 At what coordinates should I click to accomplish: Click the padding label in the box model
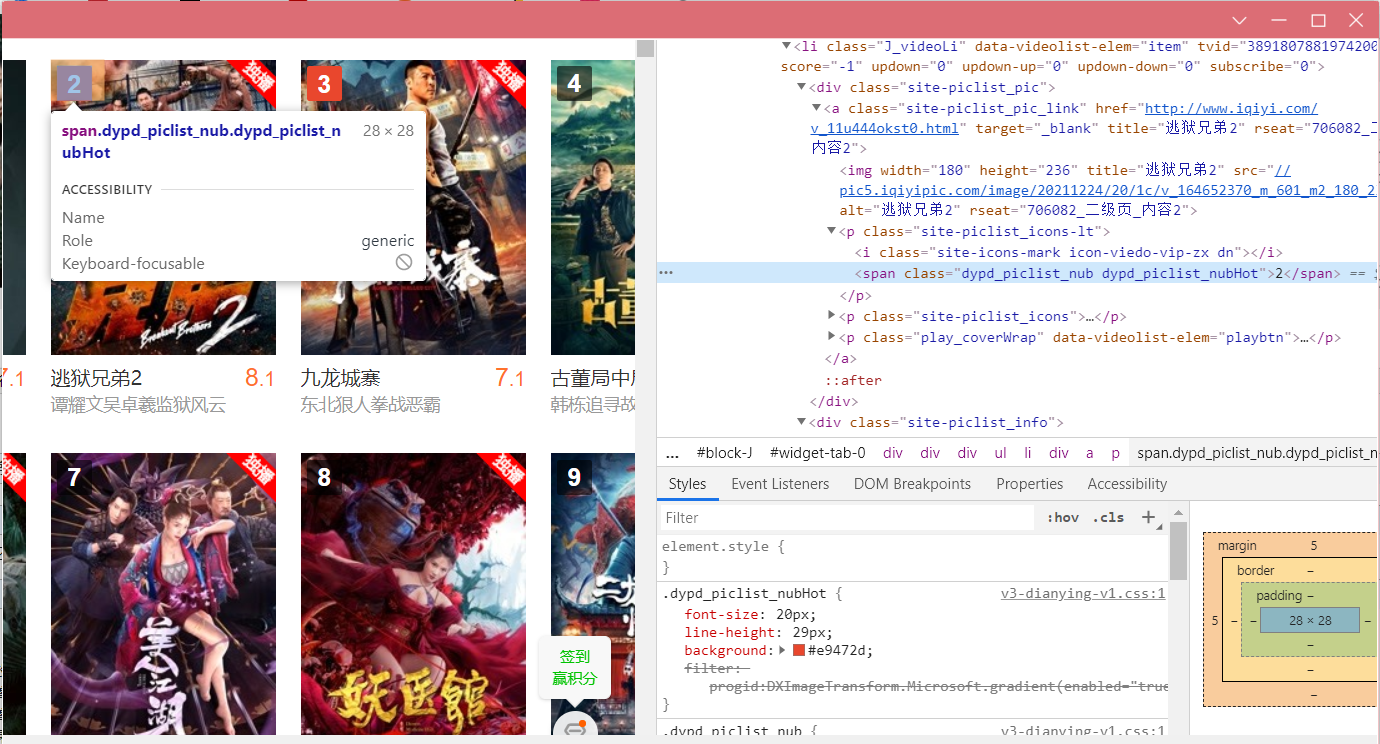(x=1279, y=595)
